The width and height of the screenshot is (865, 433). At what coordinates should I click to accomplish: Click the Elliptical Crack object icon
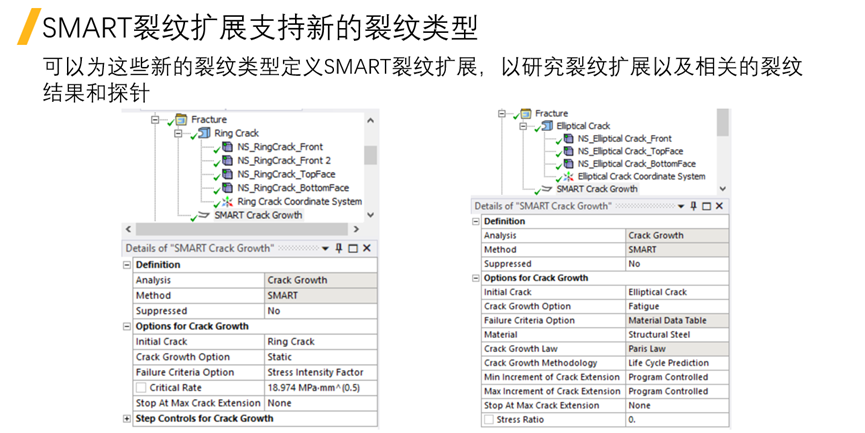click(x=547, y=126)
